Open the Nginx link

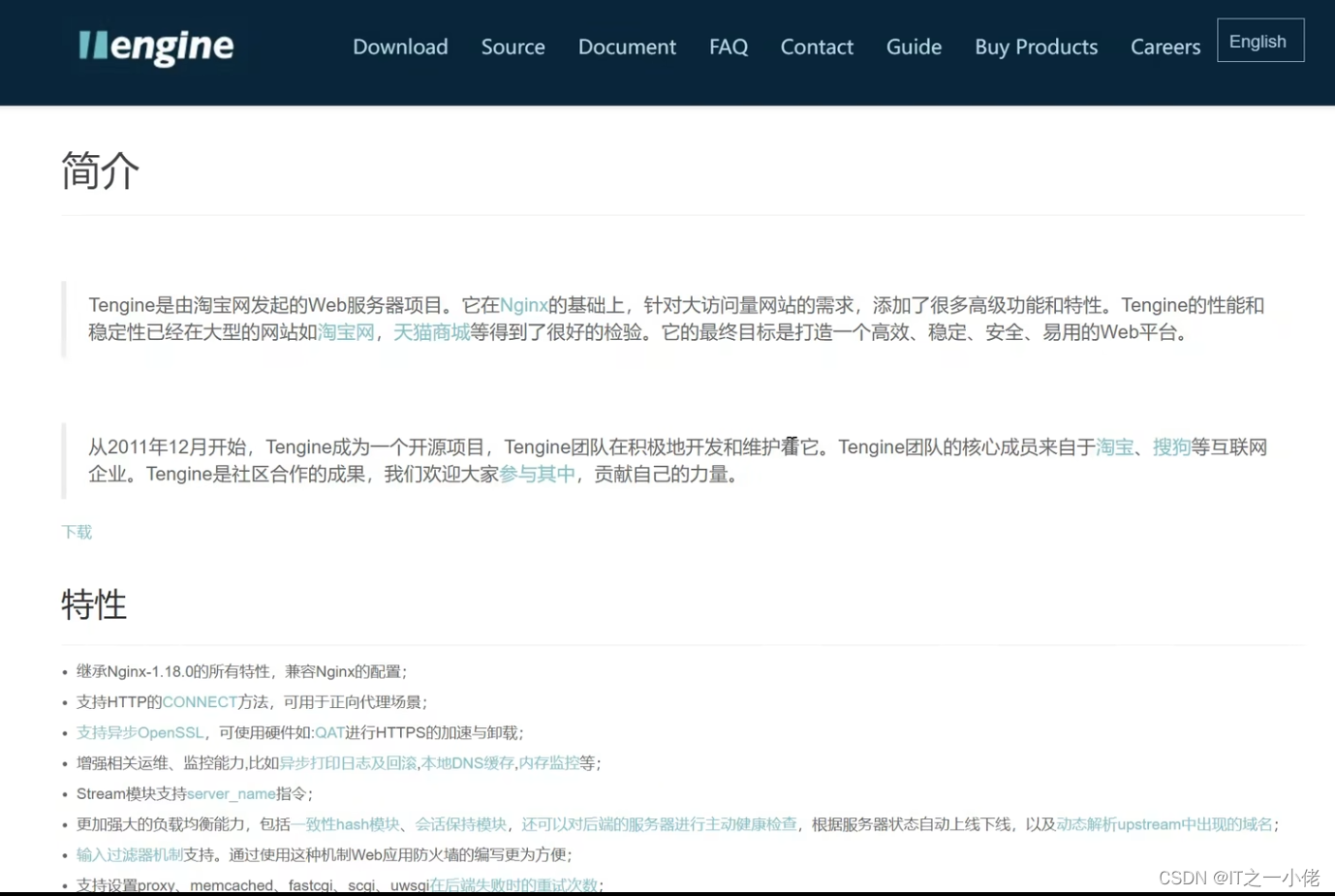click(524, 304)
